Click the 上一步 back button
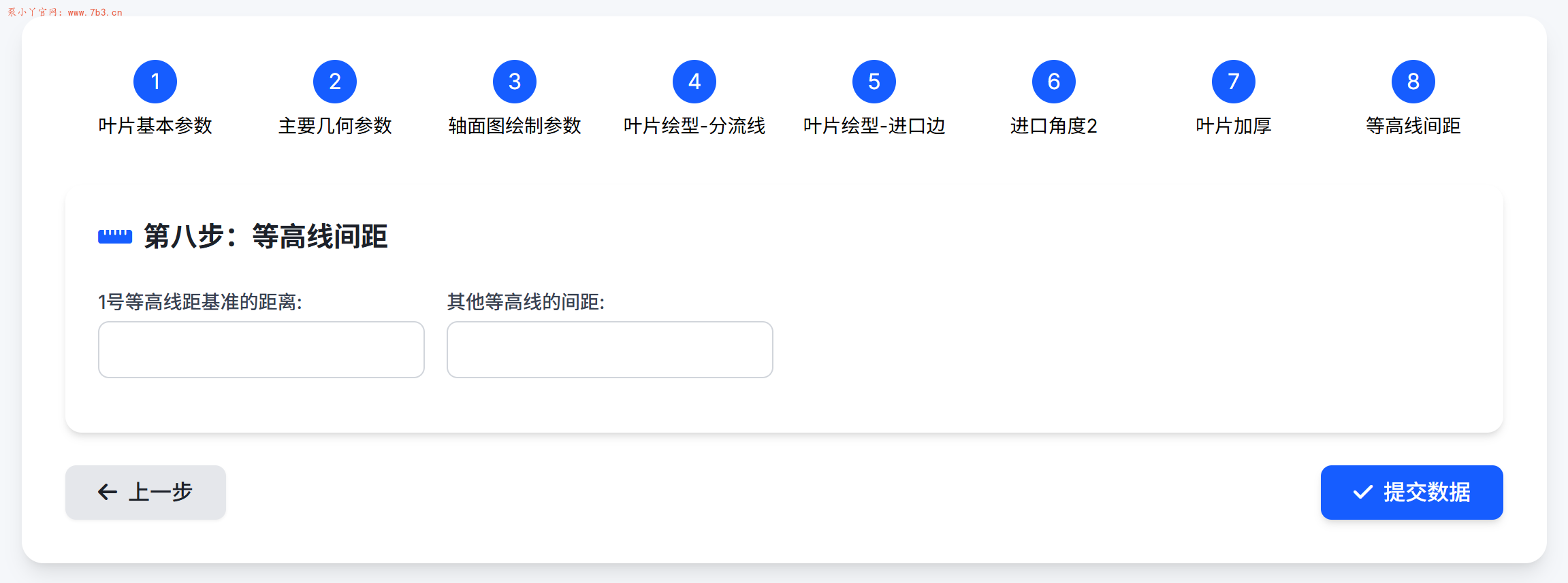This screenshot has width=1568, height=583. [146, 493]
